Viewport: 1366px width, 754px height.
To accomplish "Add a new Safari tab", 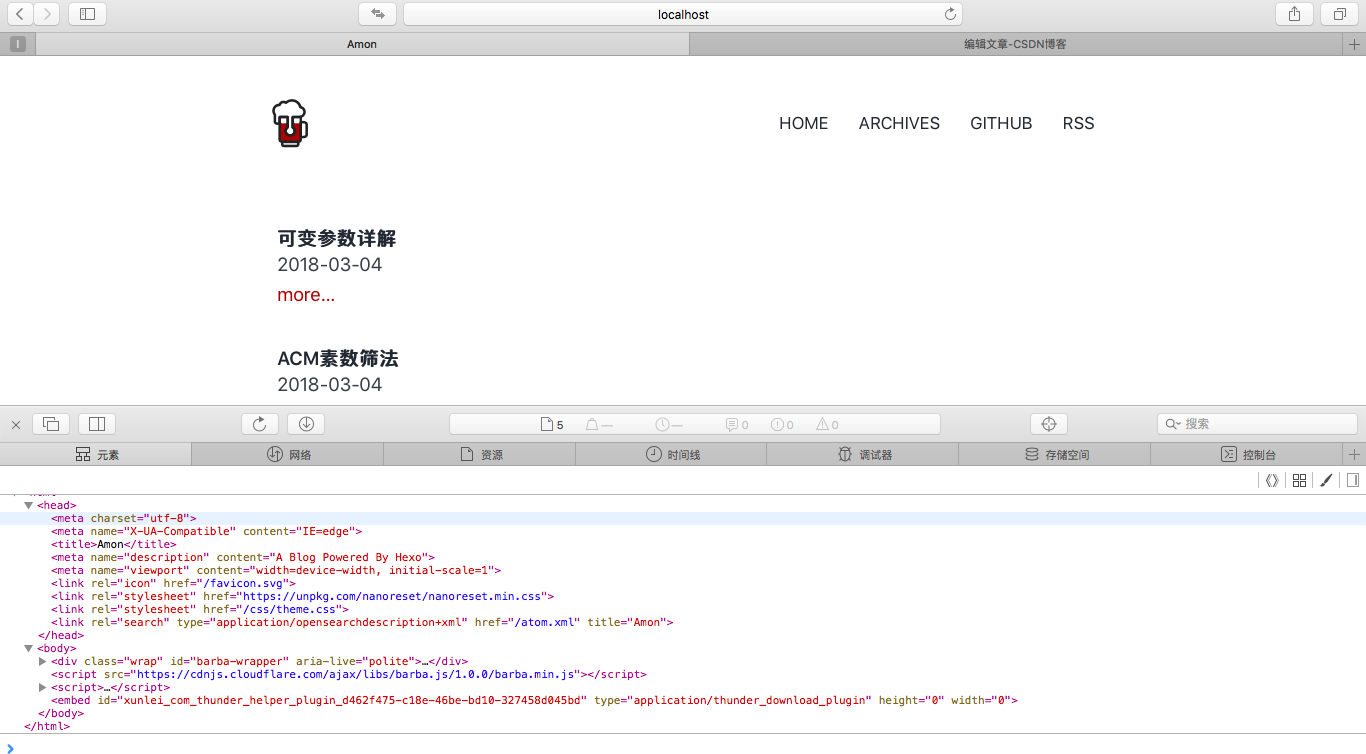I will tap(1354, 44).
